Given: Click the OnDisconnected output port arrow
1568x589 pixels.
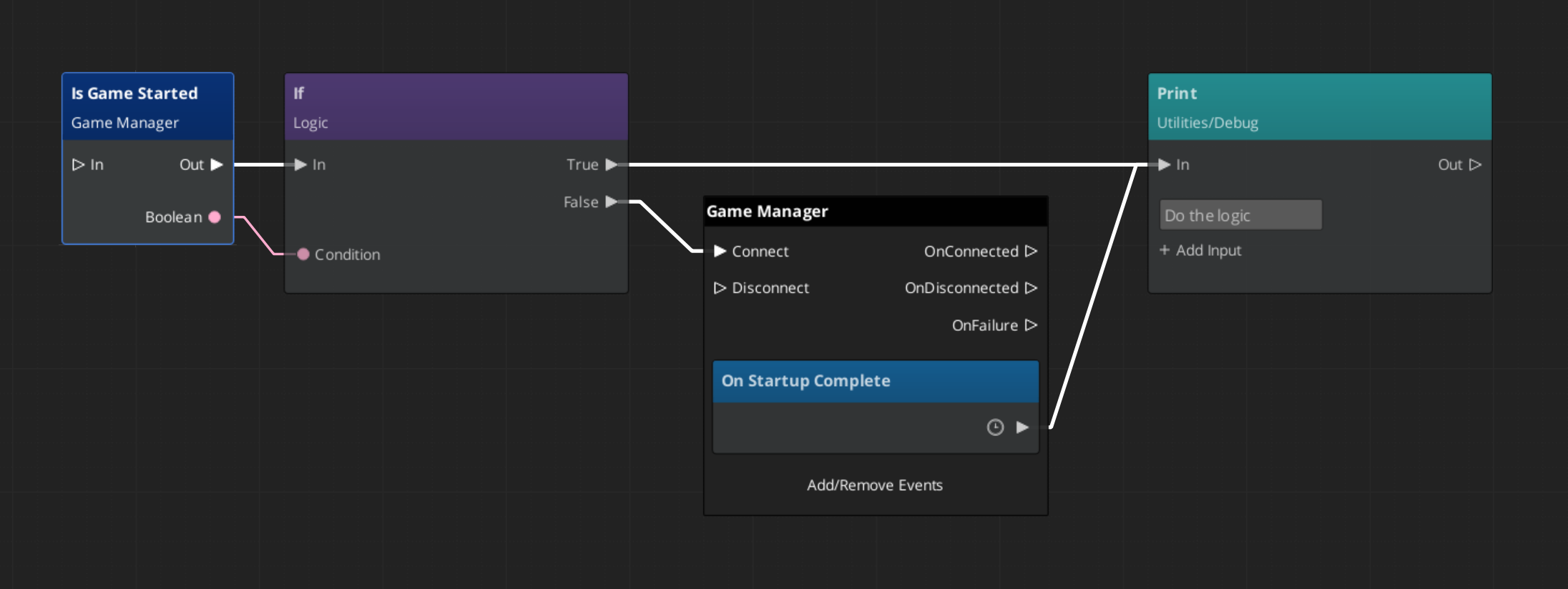Looking at the screenshot, I should [x=1031, y=288].
